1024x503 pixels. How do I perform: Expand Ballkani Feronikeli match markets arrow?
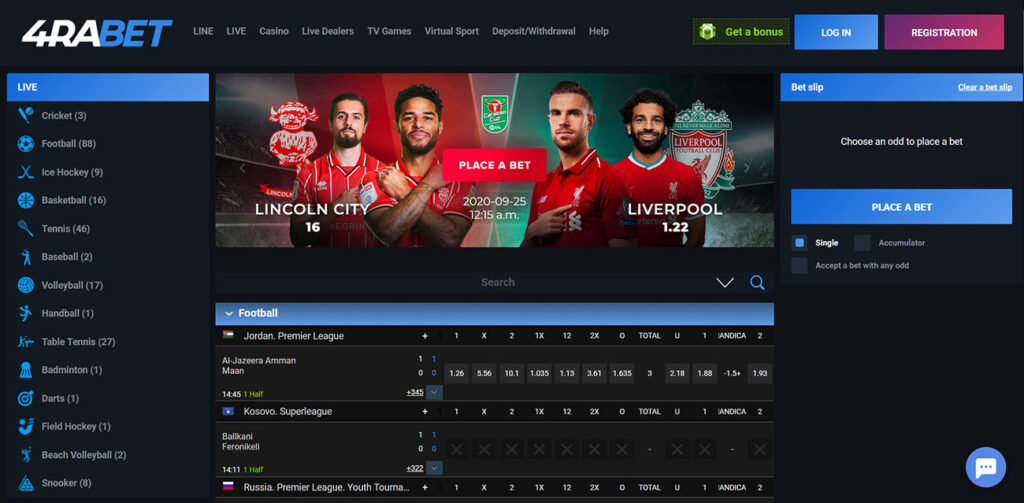(434, 468)
